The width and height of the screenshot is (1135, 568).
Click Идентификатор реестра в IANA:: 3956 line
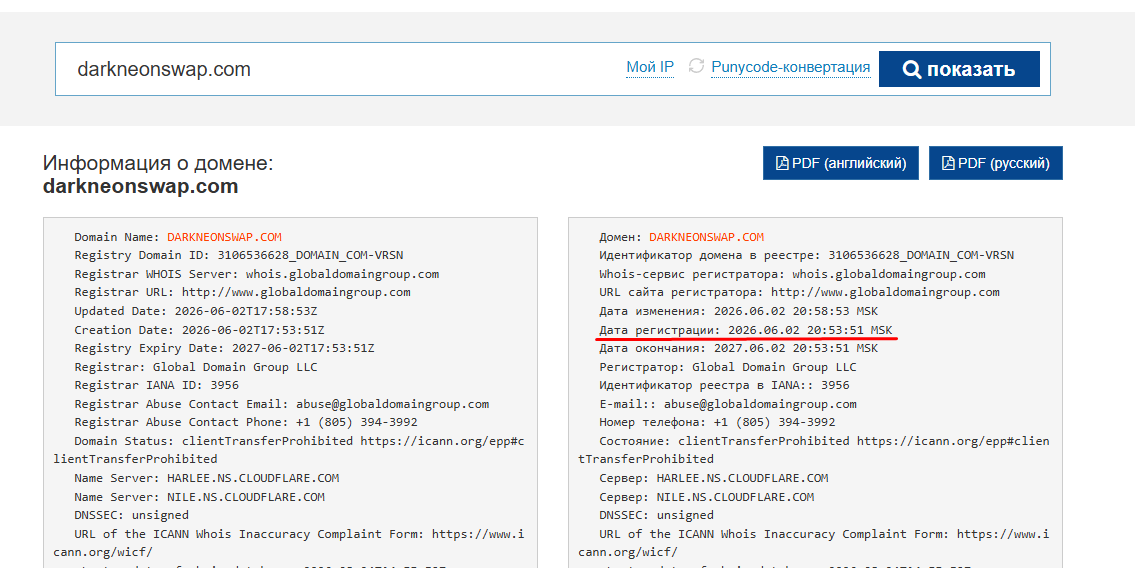click(725, 385)
